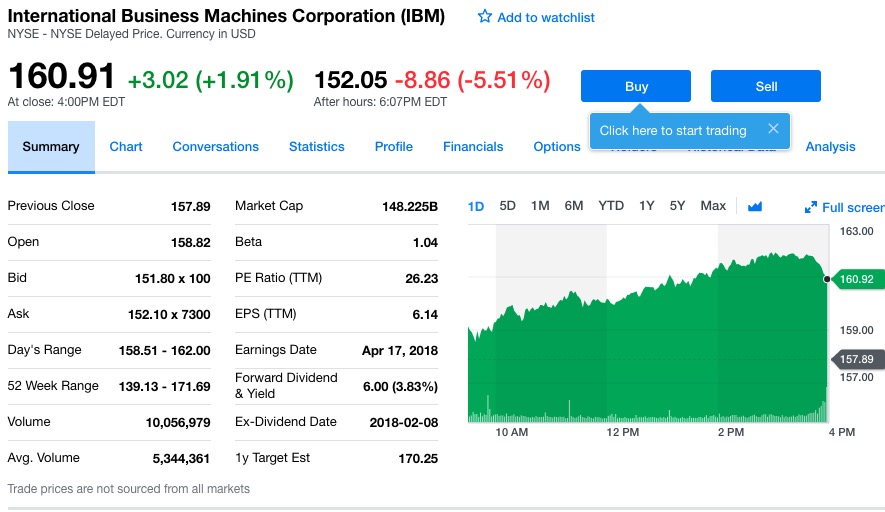Click the Earnings Date Apr 17, 2018
The width and height of the screenshot is (885, 512).
pyautogui.click(x=400, y=351)
